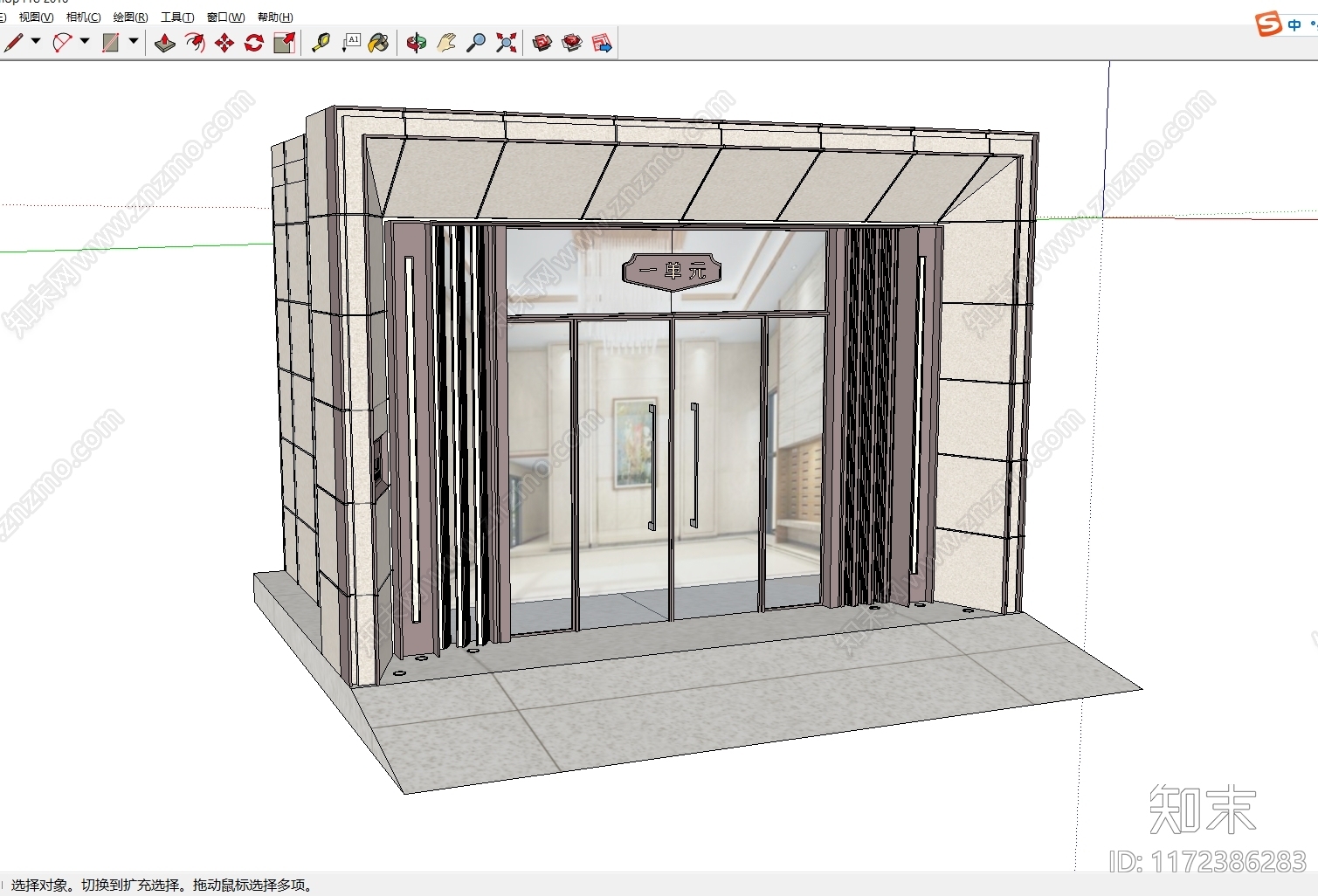The width and height of the screenshot is (1318, 896).
Task: Select the Paint Bucket tool
Action: (378, 43)
